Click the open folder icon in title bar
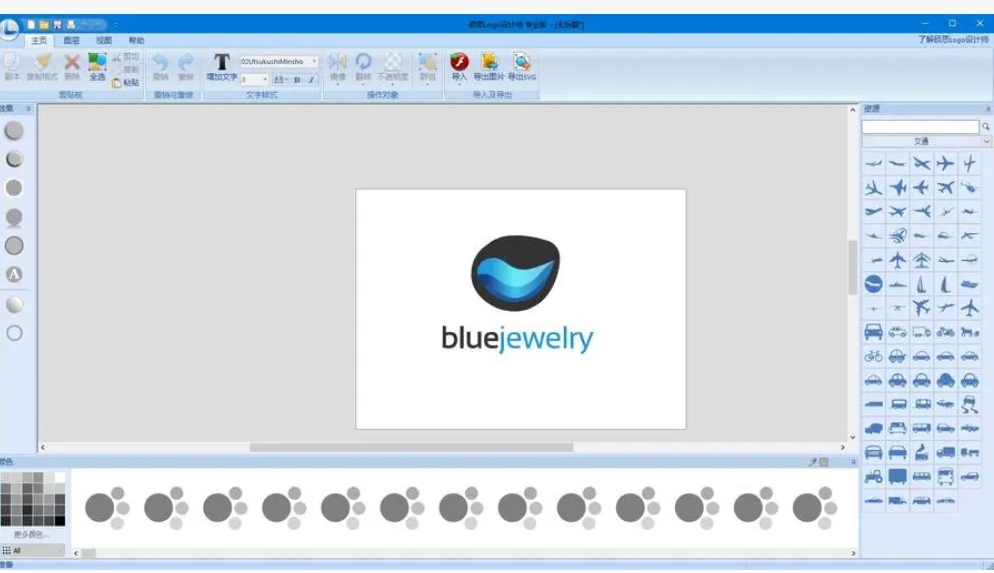The width and height of the screenshot is (994, 573). pyautogui.click(x=44, y=25)
